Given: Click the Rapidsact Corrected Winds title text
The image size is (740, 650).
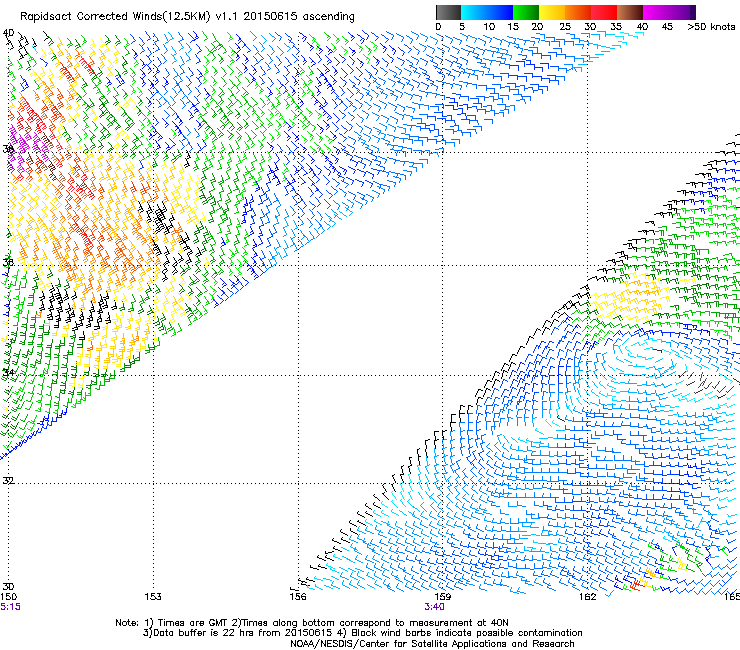Looking at the screenshot, I should pyautogui.click(x=187, y=17).
